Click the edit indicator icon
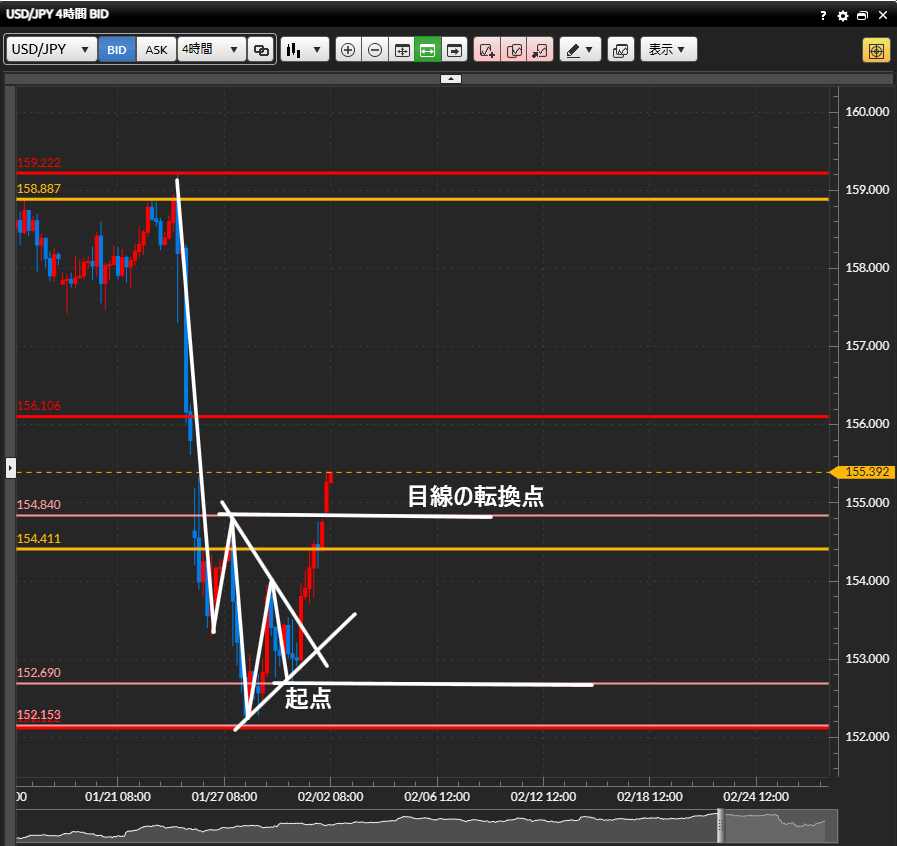 click(514, 49)
